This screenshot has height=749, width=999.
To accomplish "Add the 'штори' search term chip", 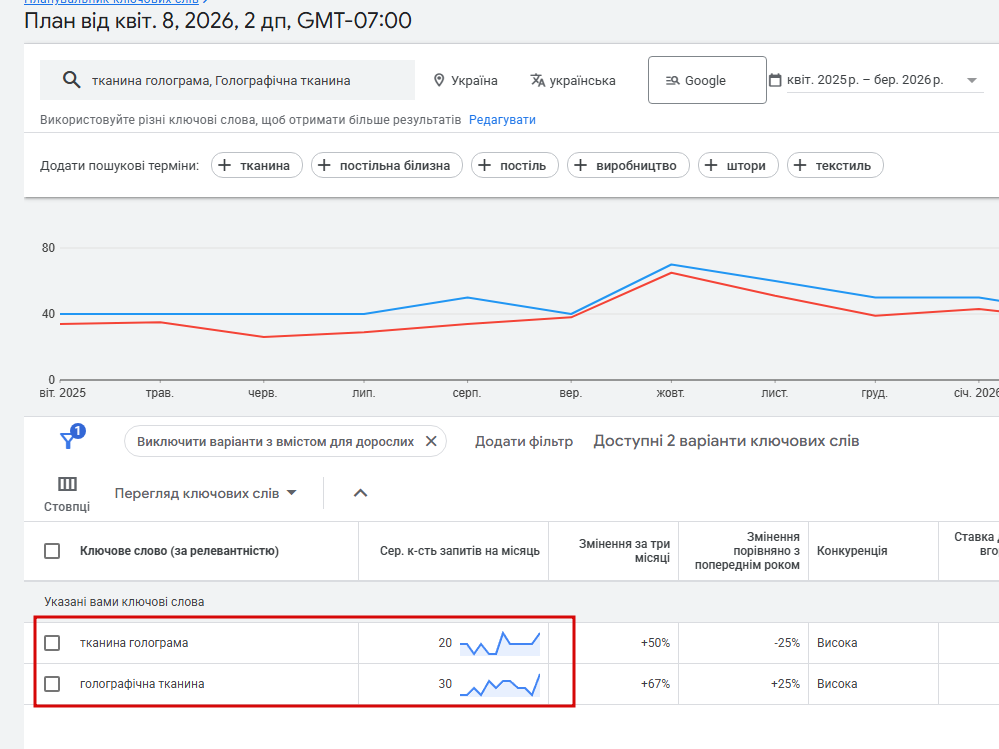I will point(738,166).
